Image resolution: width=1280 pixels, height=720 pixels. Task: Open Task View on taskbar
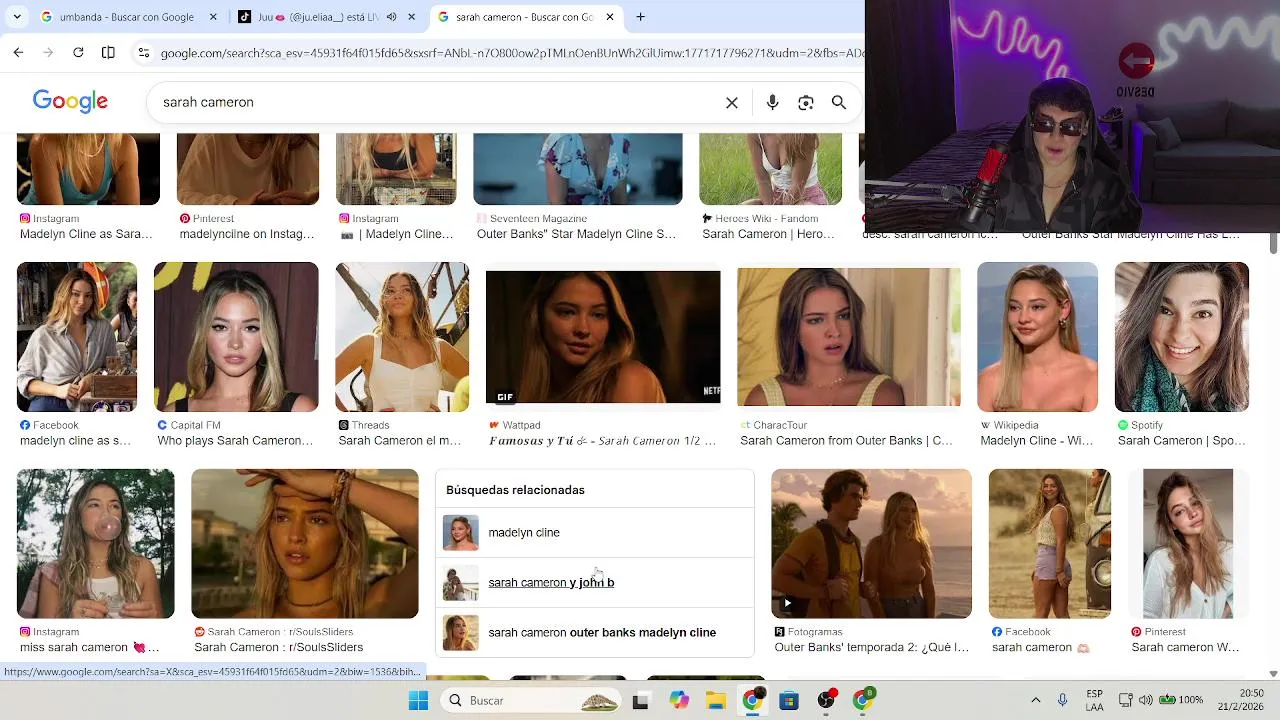(640, 701)
